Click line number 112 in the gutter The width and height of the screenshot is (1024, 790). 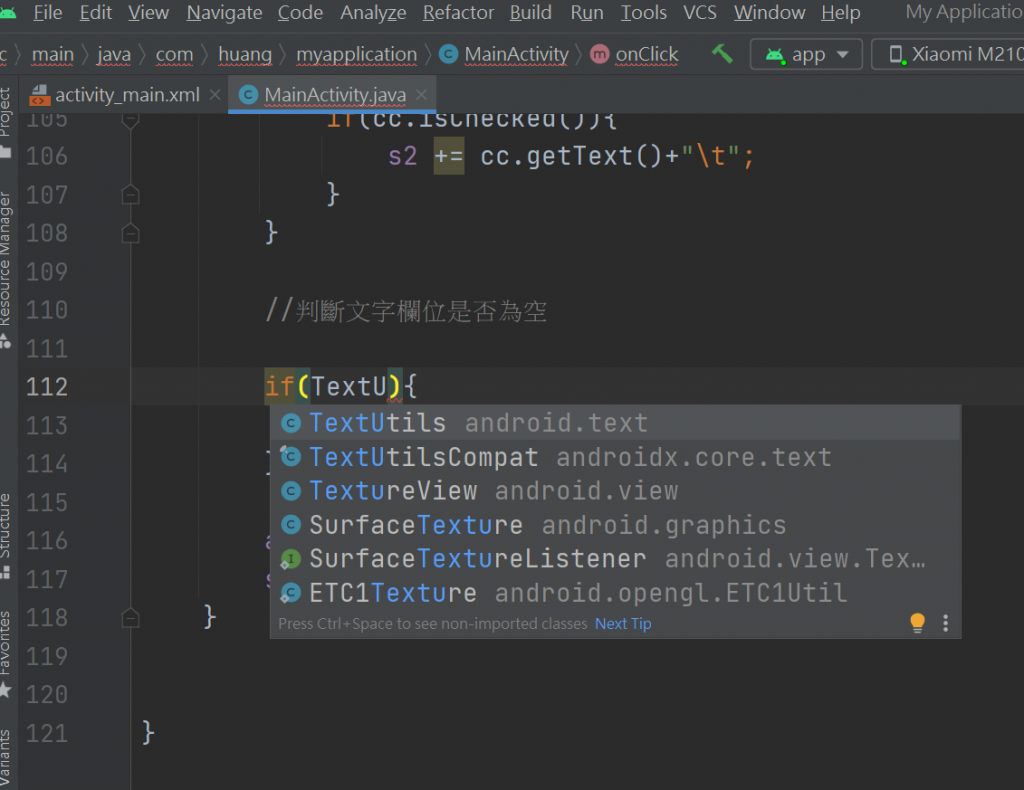click(x=46, y=387)
